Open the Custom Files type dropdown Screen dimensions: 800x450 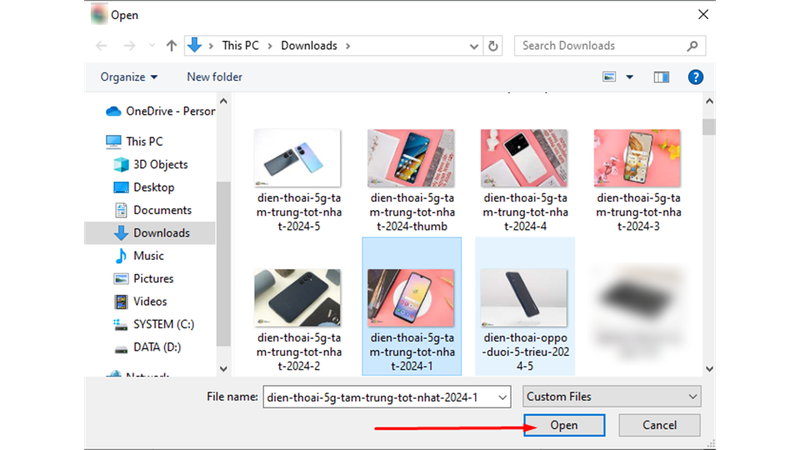coord(612,396)
